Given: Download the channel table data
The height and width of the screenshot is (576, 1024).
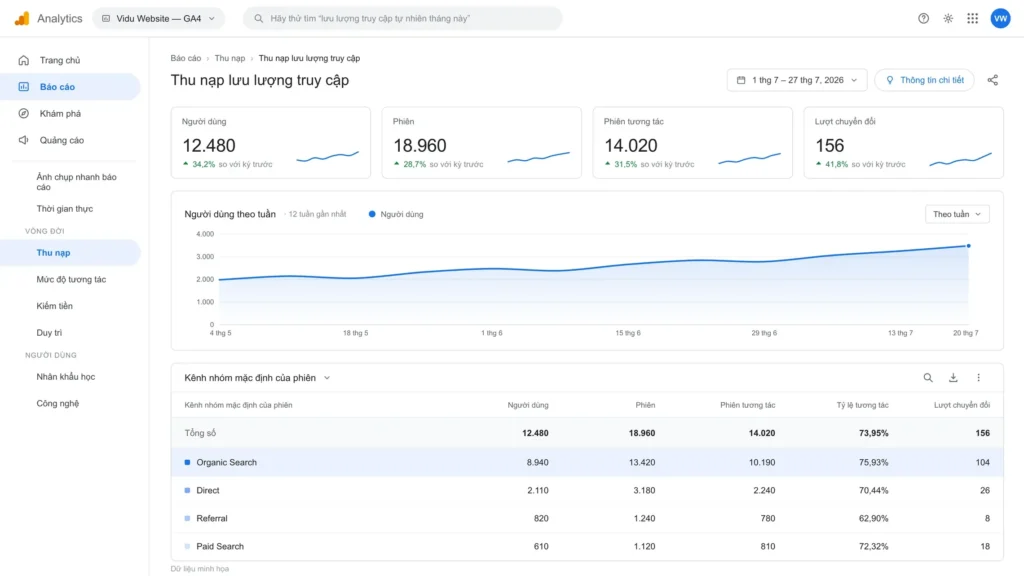Looking at the screenshot, I should coord(953,377).
